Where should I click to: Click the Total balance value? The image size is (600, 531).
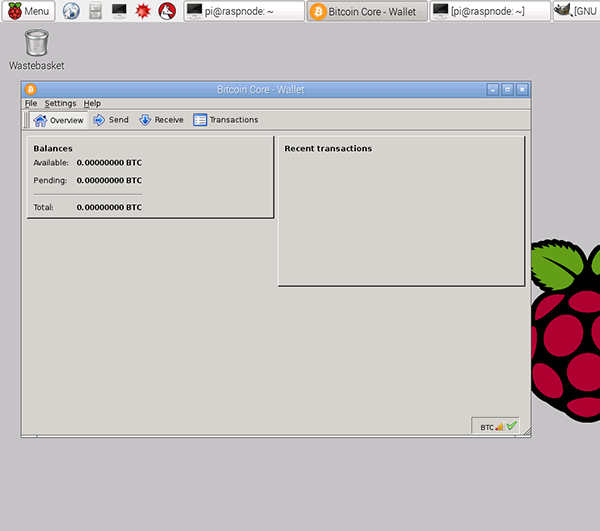[x=109, y=207]
